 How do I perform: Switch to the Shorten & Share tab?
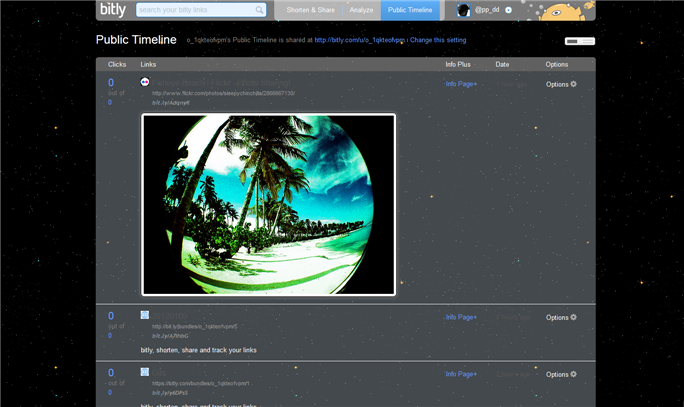[310, 10]
